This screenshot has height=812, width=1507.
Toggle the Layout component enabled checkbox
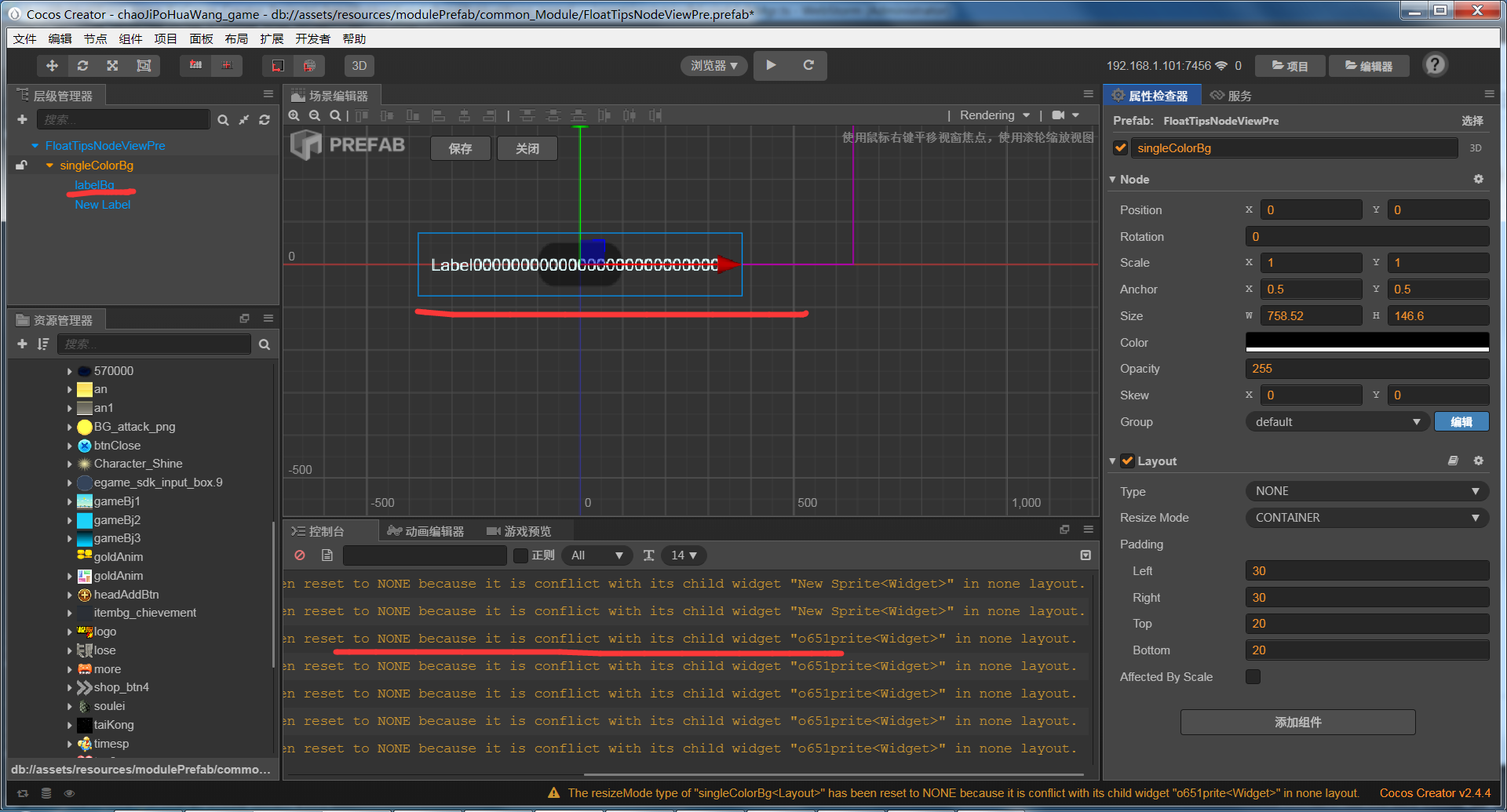[x=1128, y=461]
